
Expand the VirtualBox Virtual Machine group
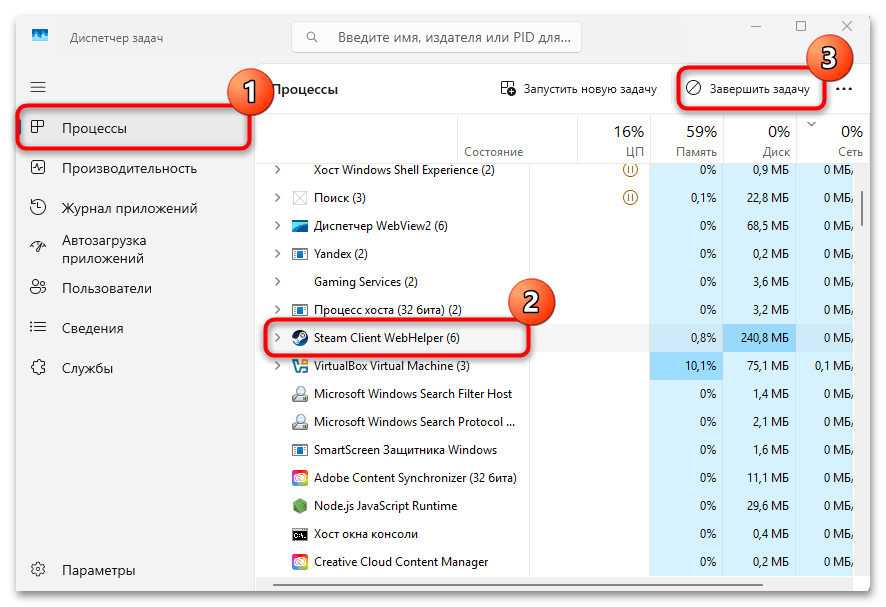pyautogui.click(x=277, y=366)
